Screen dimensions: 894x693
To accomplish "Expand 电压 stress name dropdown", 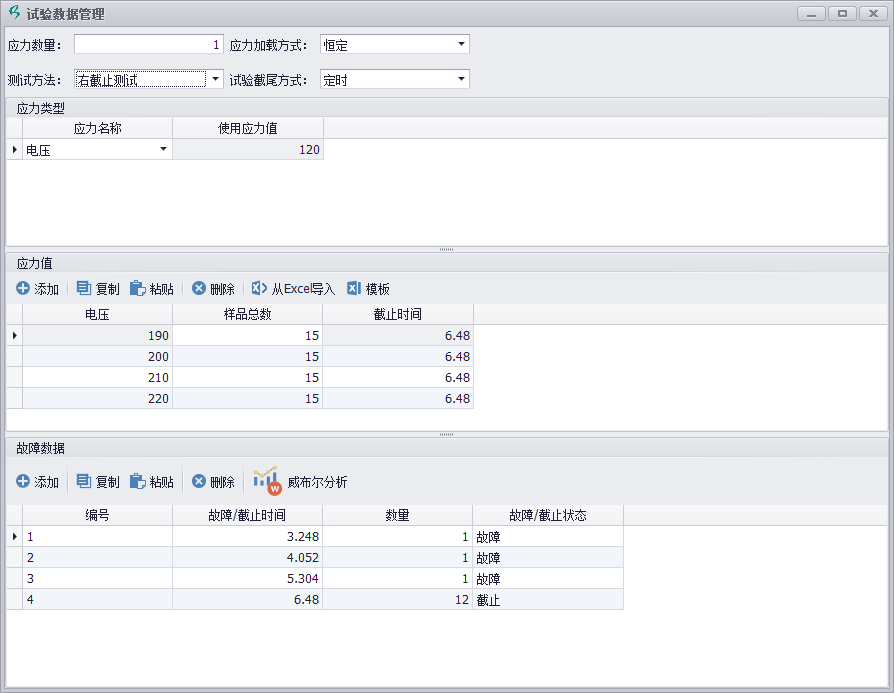I will pyautogui.click(x=163, y=150).
